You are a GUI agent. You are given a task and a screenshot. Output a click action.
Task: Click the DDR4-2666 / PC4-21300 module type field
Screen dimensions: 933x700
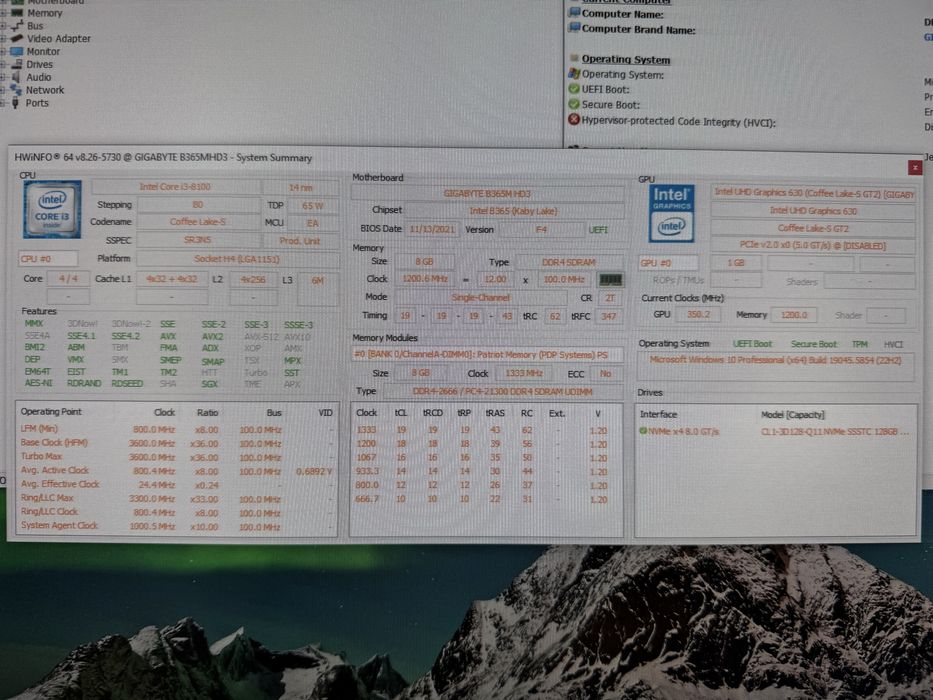point(503,392)
